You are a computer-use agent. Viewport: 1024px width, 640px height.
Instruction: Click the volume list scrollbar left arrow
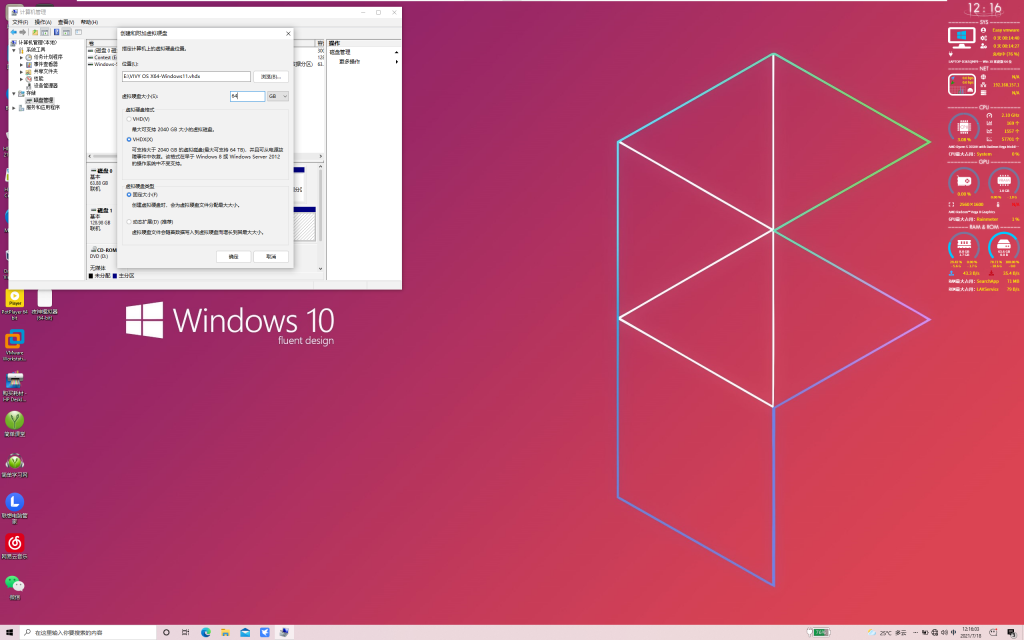coord(90,156)
